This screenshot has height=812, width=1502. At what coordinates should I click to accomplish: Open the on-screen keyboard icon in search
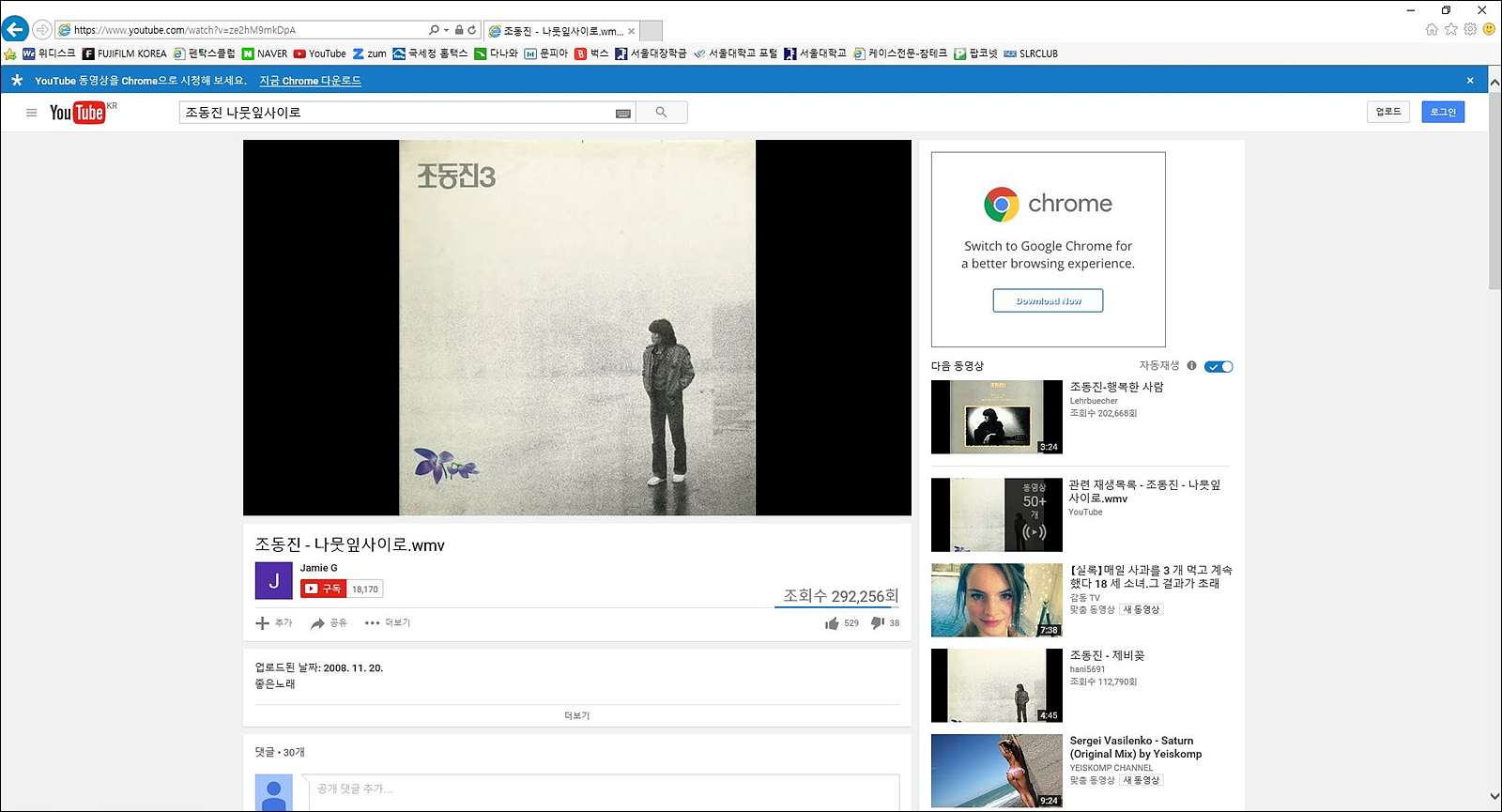pyautogui.click(x=623, y=113)
